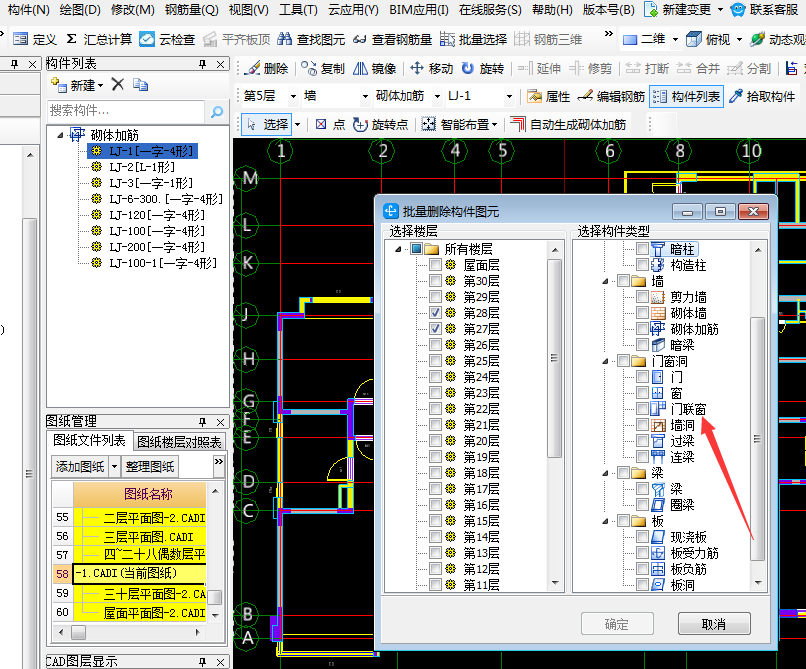
Task: Open 编辑钢筋 edit rebar tool
Action: click(x=612, y=96)
